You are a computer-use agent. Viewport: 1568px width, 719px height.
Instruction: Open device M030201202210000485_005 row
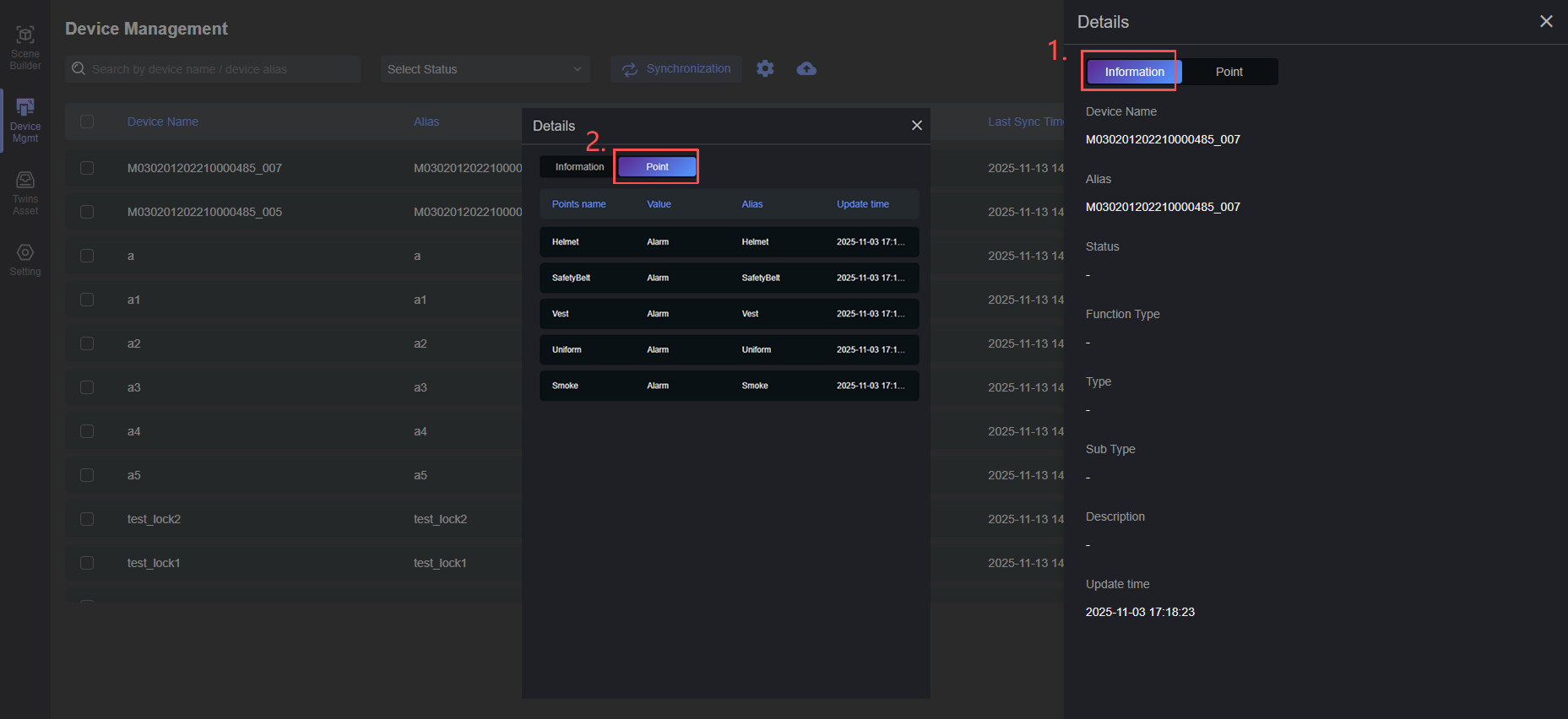[204, 212]
